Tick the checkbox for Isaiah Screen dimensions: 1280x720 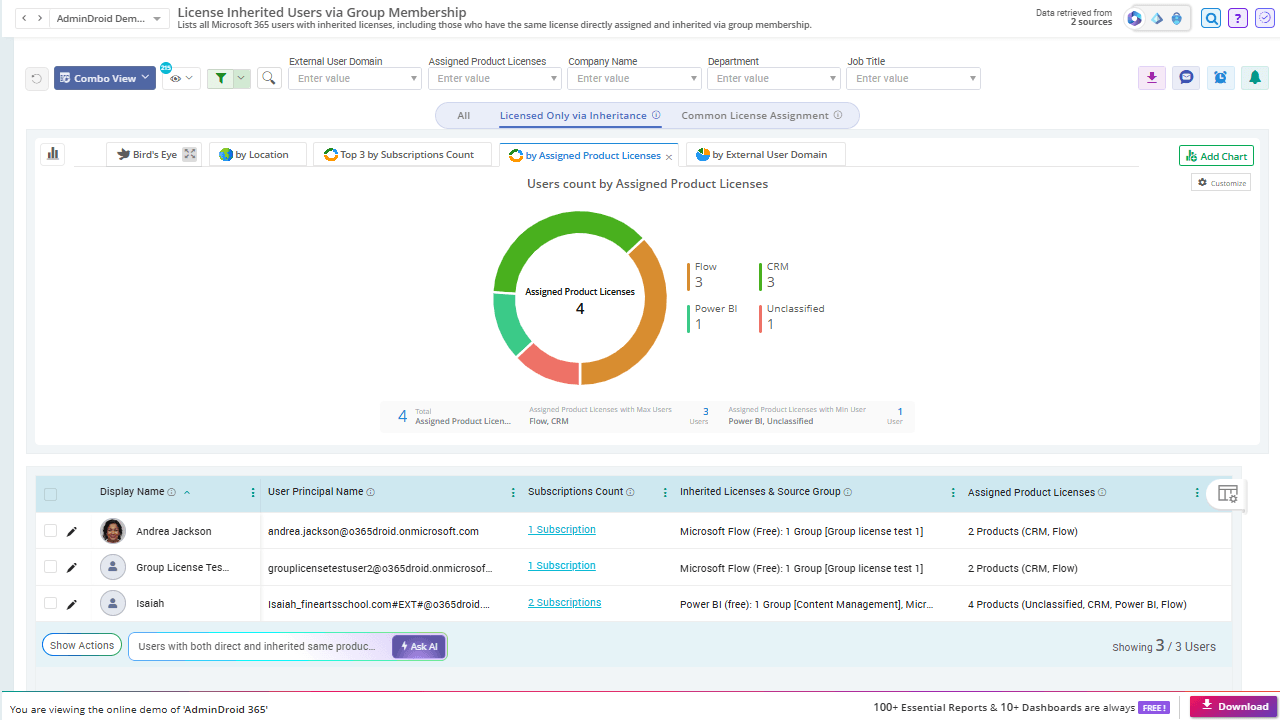51,603
